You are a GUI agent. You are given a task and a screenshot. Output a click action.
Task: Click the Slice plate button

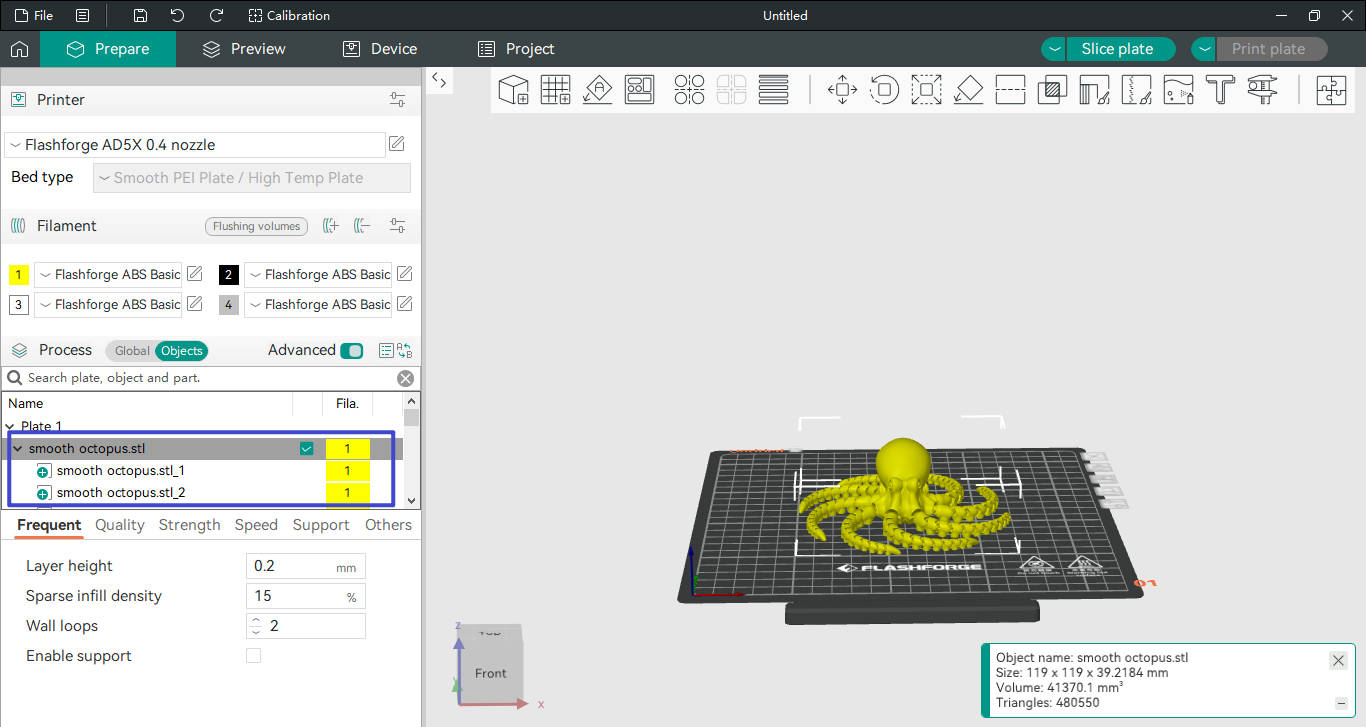point(1121,49)
